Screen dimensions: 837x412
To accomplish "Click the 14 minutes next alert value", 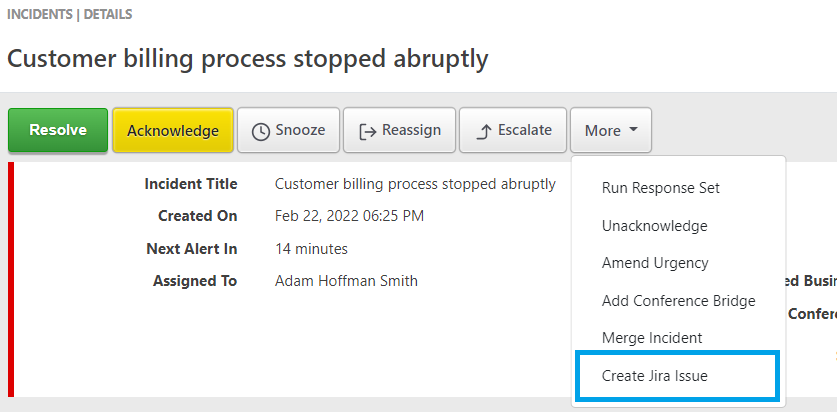I will pos(311,249).
